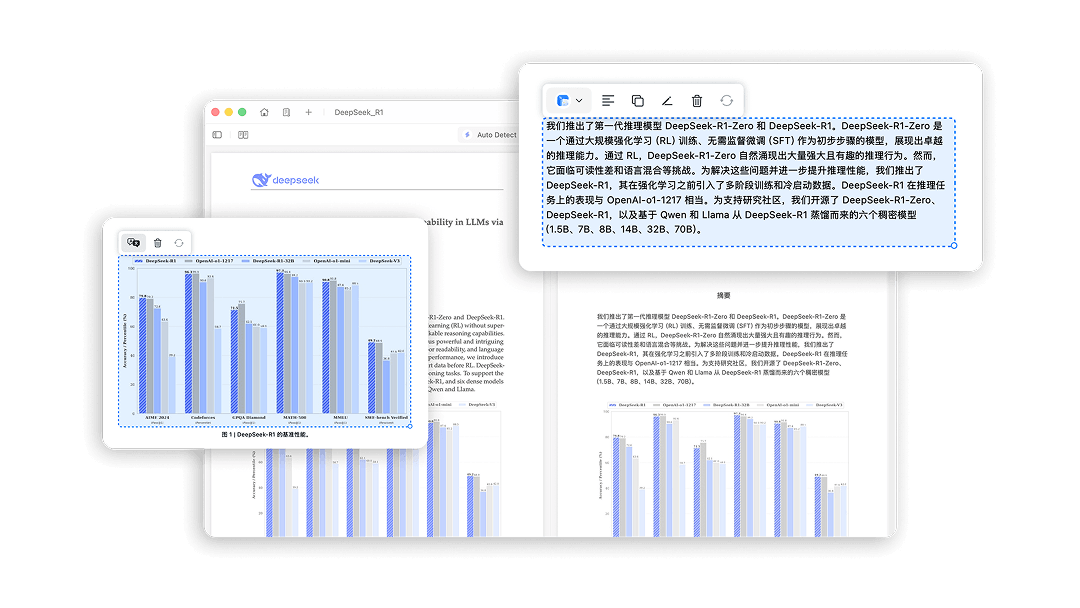Add a new tab with the plus icon

click(309, 112)
